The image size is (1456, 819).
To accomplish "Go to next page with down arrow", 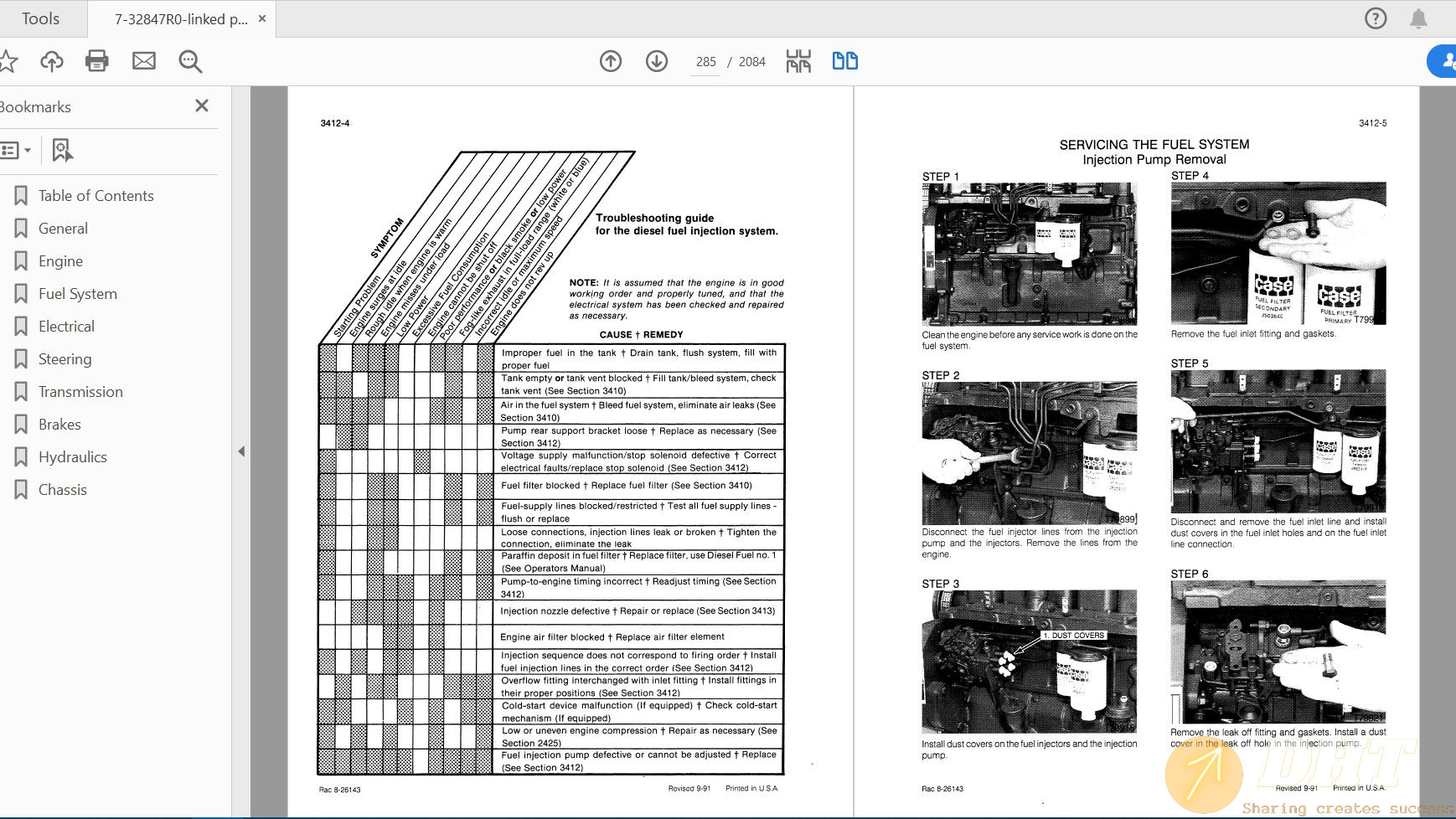I will (657, 61).
